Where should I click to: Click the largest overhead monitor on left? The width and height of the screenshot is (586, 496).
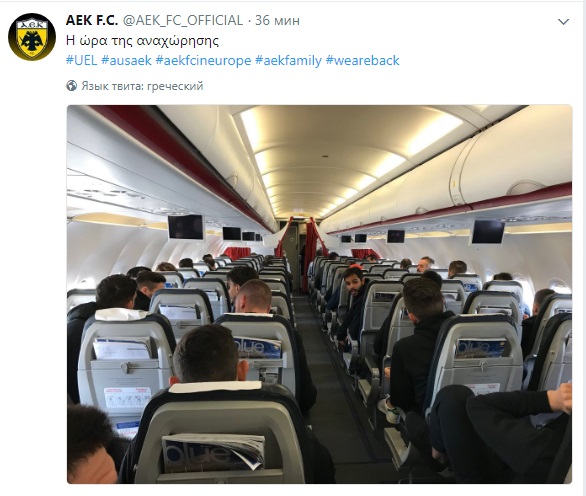pos(186,227)
